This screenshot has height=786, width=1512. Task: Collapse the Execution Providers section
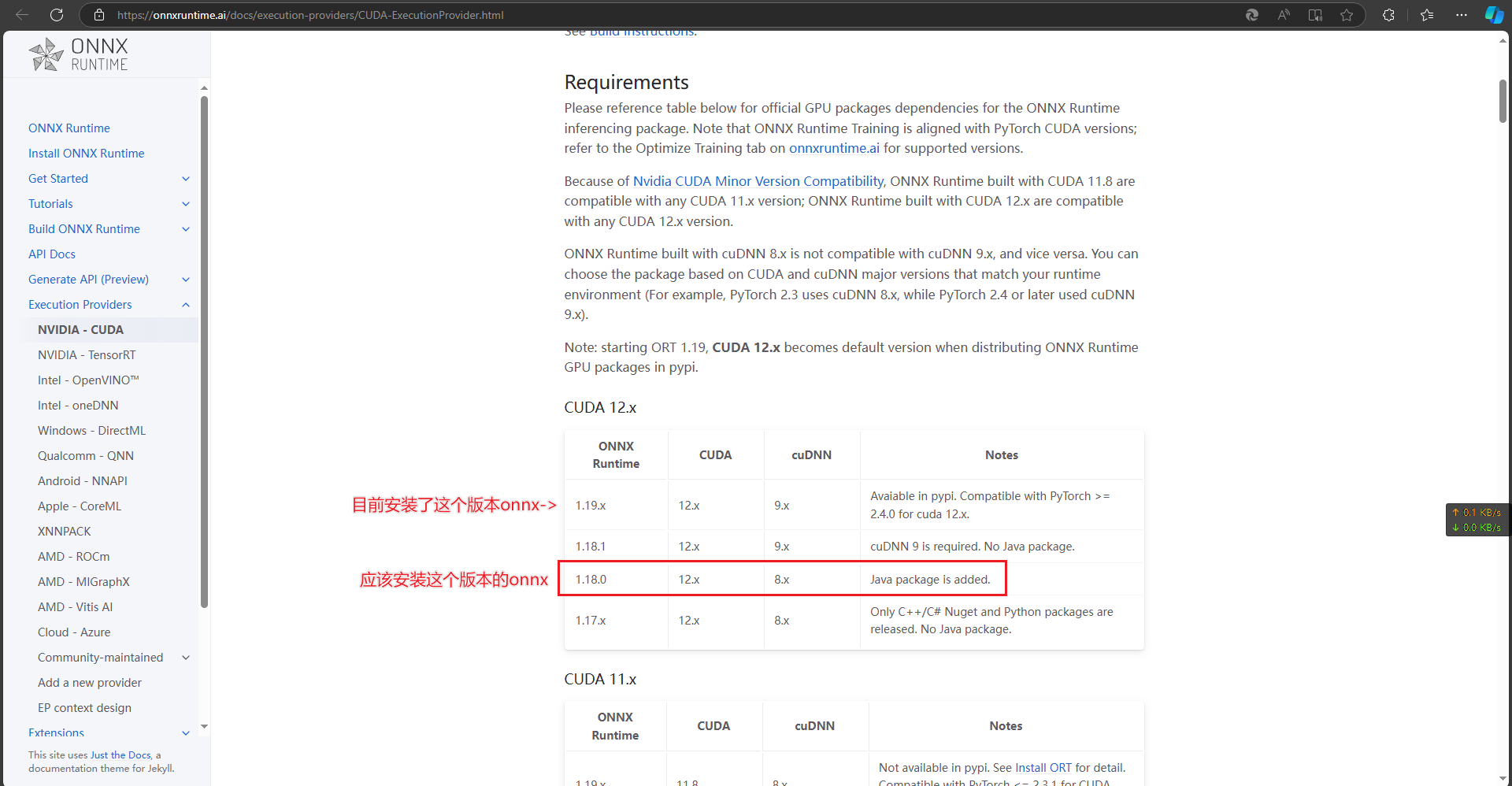click(186, 305)
